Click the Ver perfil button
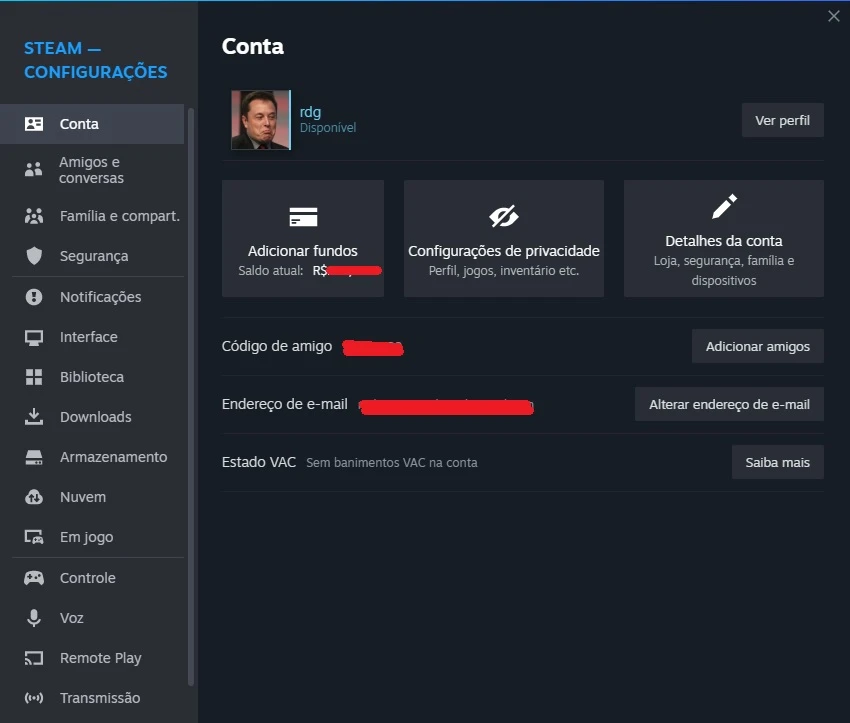The height and width of the screenshot is (723, 850). pos(782,120)
